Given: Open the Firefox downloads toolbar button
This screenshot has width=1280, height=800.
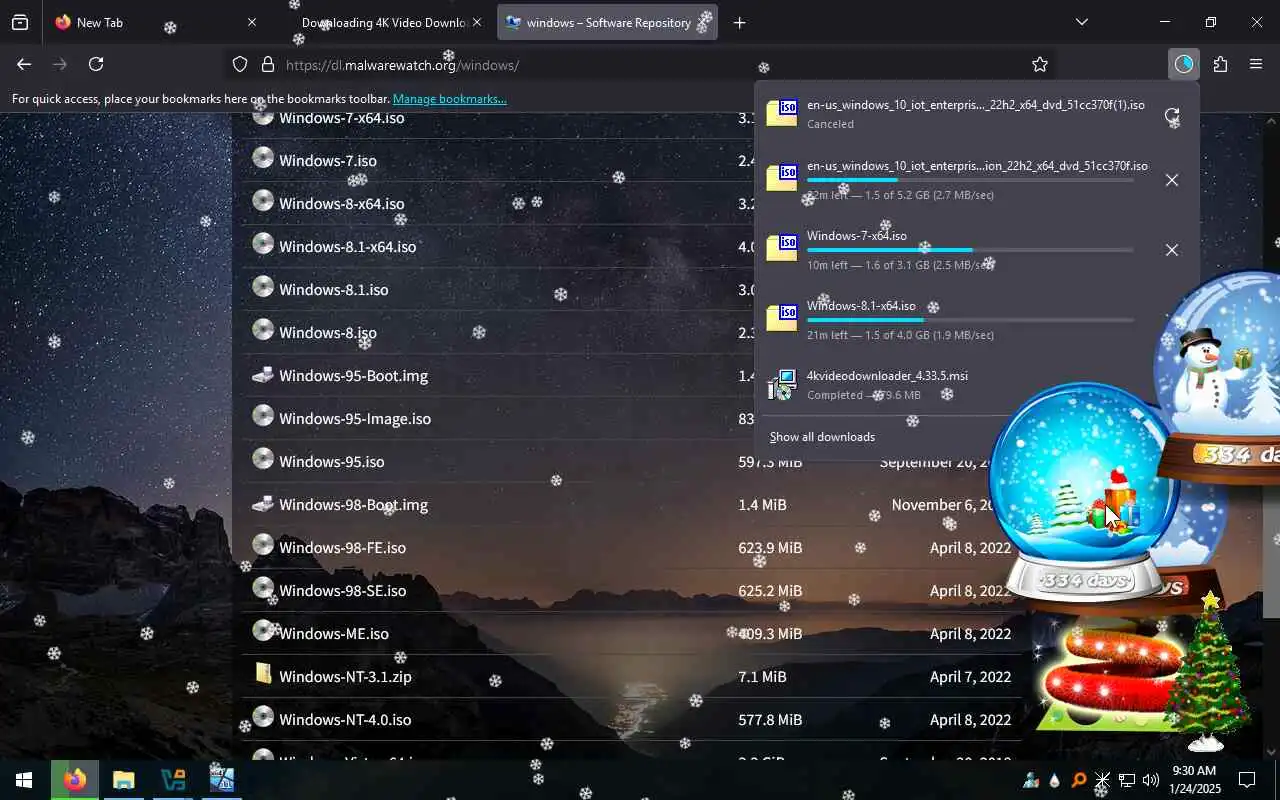Looking at the screenshot, I should [x=1184, y=64].
